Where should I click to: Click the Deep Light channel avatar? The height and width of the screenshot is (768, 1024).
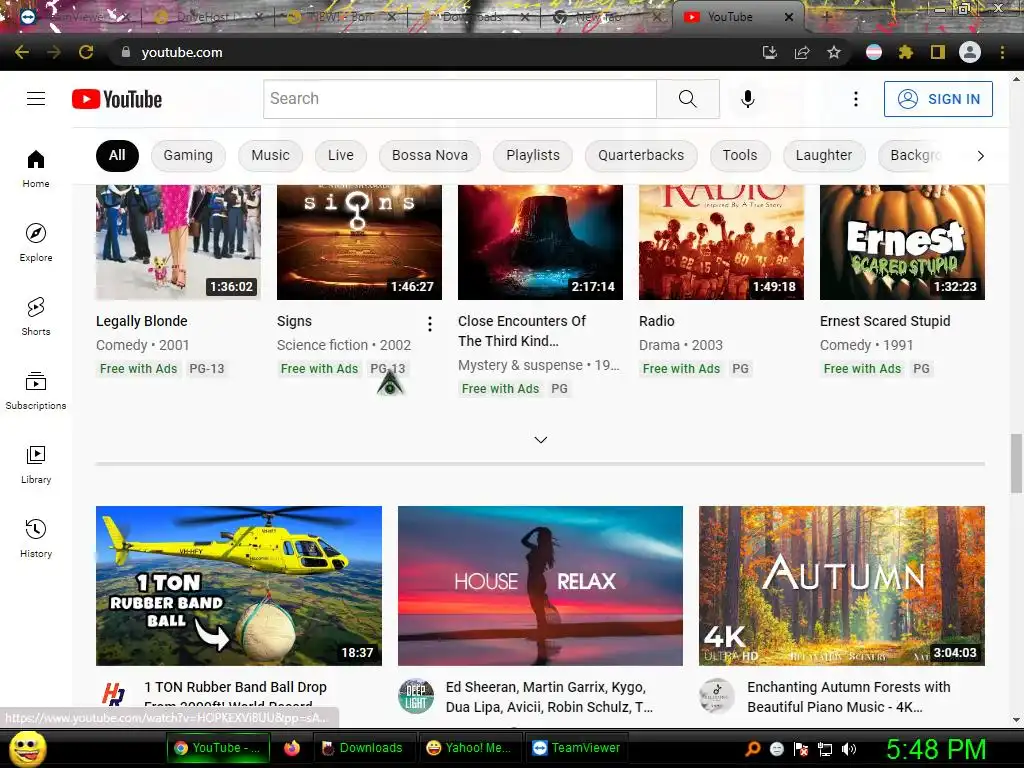[x=416, y=697]
